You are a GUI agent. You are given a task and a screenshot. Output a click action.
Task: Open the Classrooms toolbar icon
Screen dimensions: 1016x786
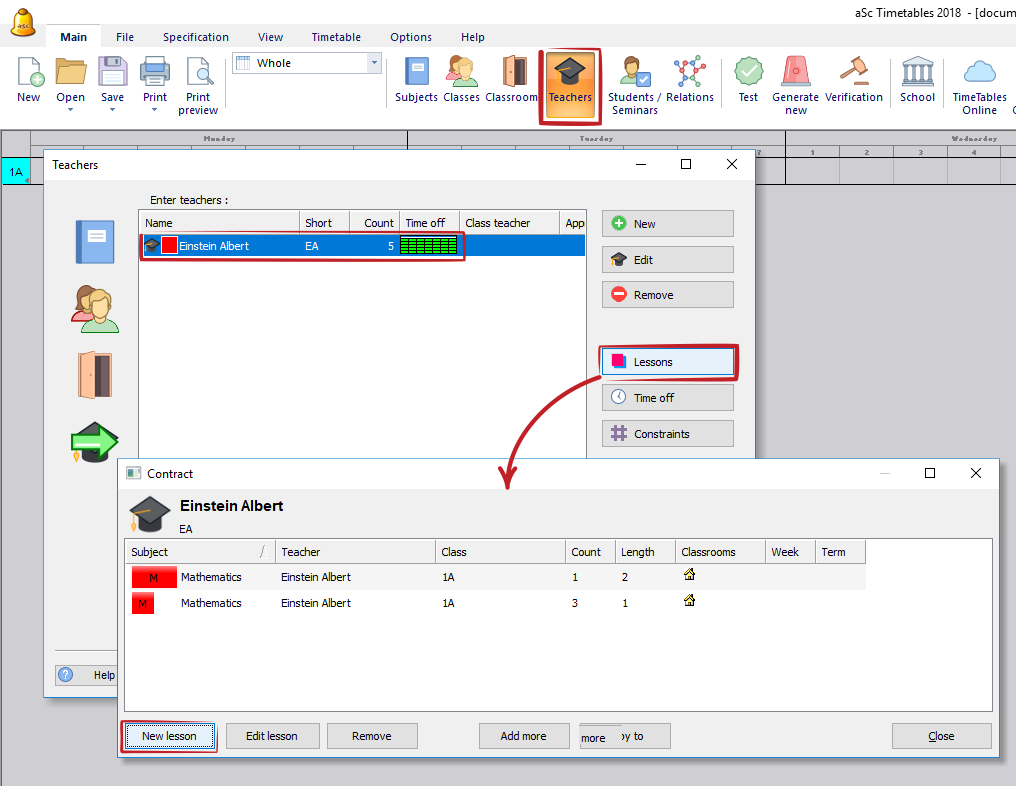tap(512, 79)
